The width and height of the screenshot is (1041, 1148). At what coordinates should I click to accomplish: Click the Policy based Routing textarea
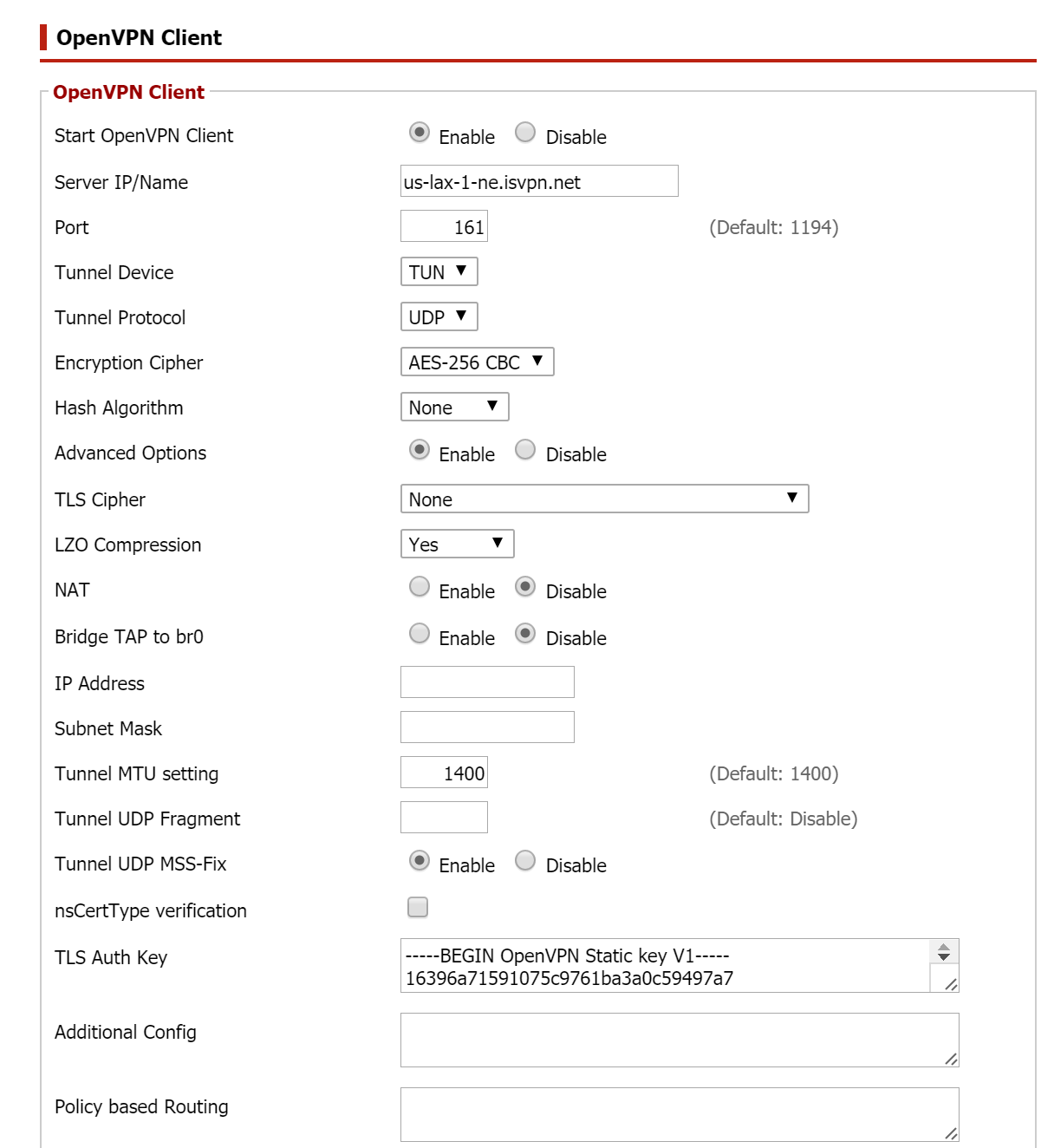point(680,1115)
